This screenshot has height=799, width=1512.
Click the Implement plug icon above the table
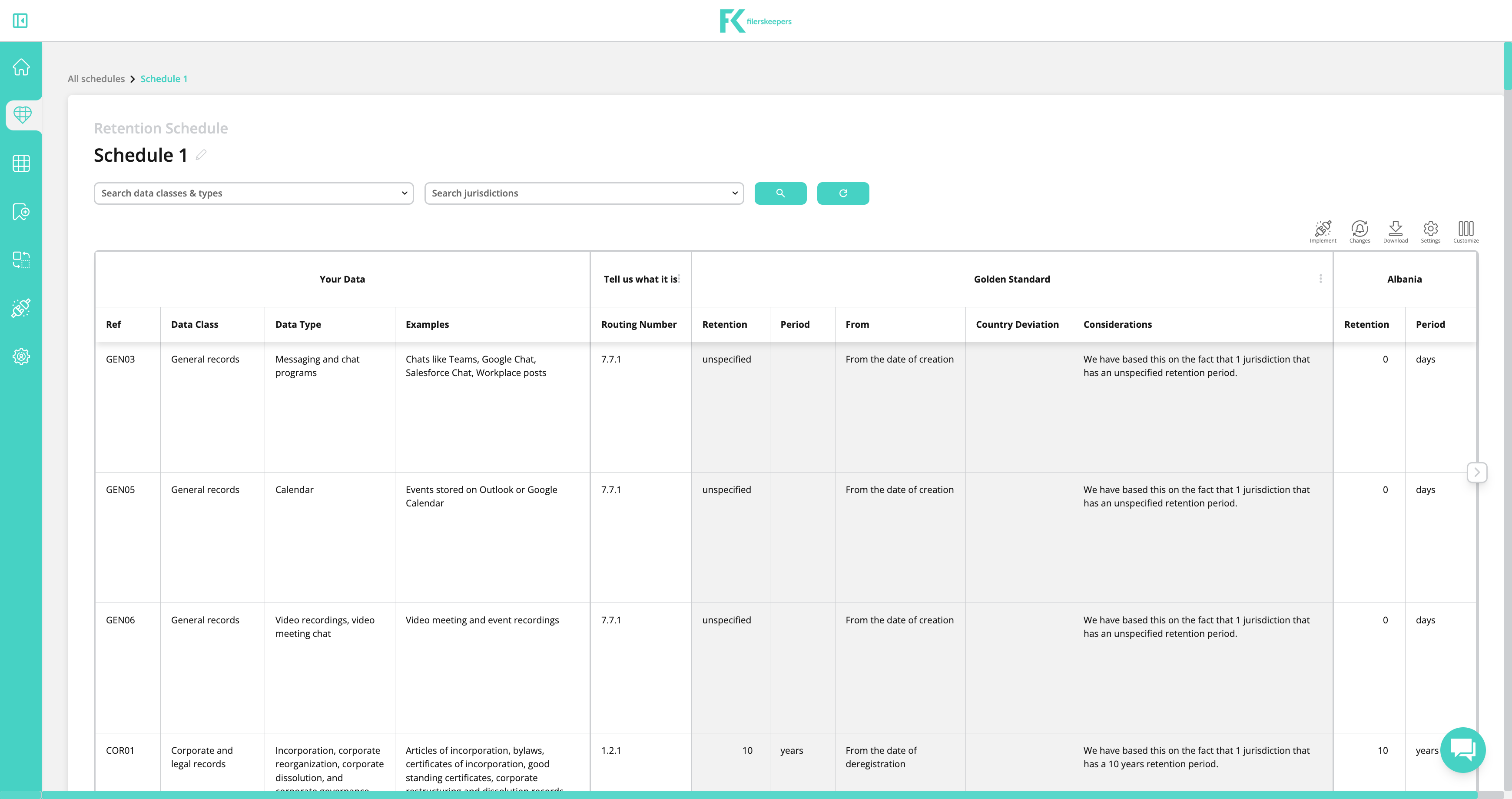click(x=1323, y=229)
